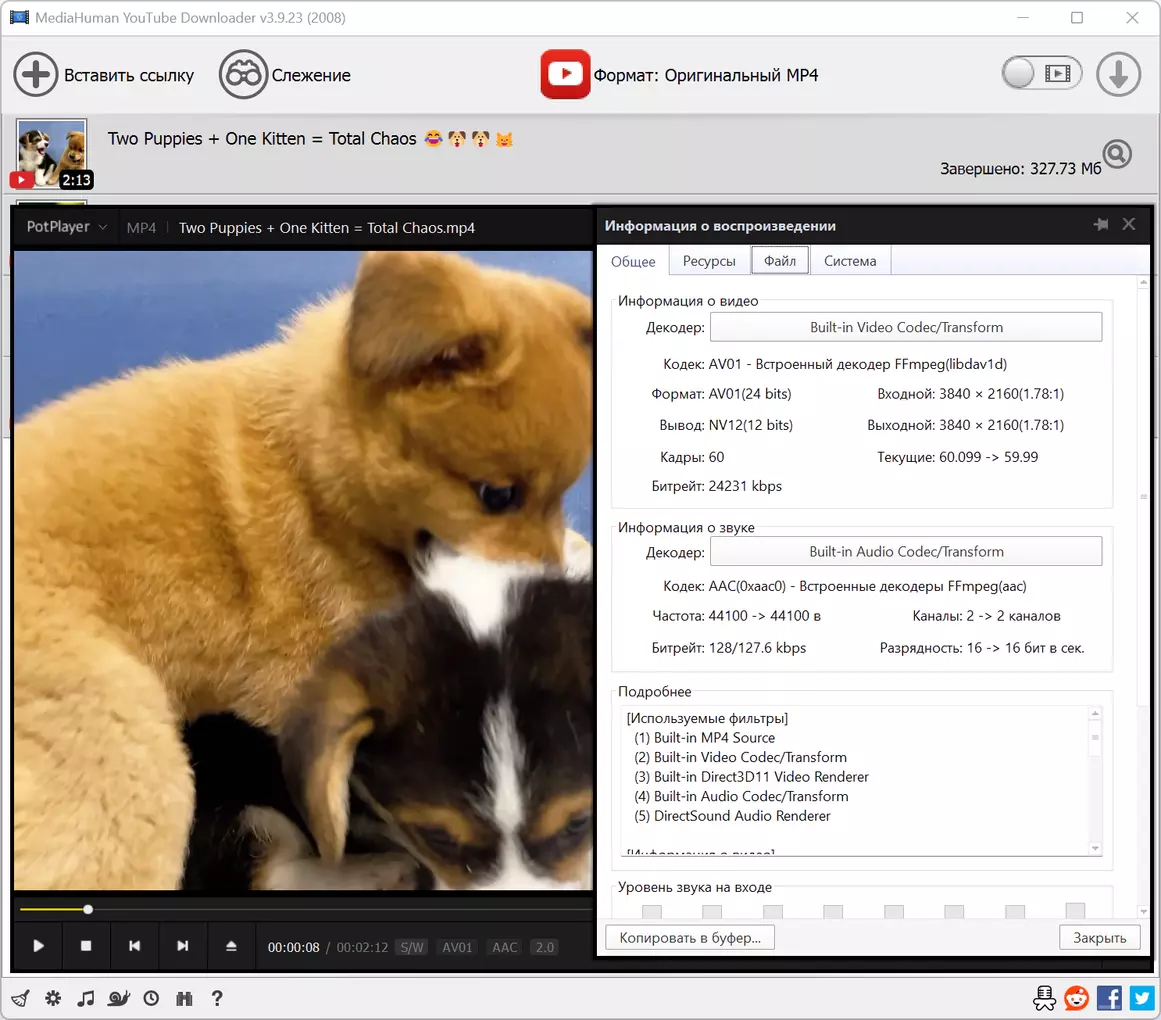Click Копировать в буфер button

(x=690, y=937)
